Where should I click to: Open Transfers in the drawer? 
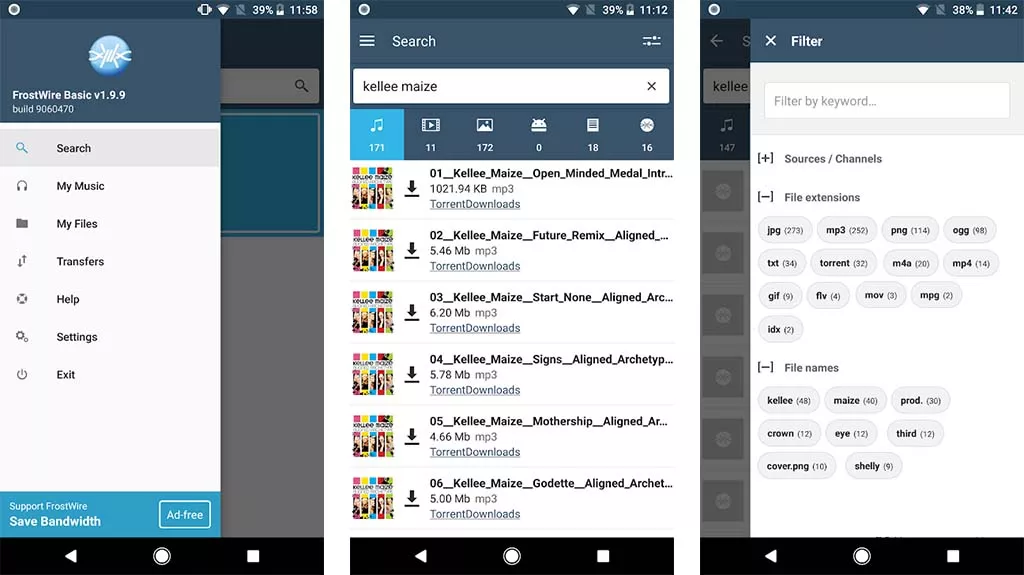pyautogui.click(x=110, y=261)
